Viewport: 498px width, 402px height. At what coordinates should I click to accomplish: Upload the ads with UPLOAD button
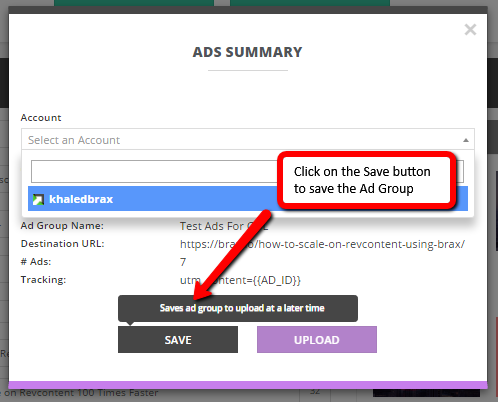click(317, 340)
